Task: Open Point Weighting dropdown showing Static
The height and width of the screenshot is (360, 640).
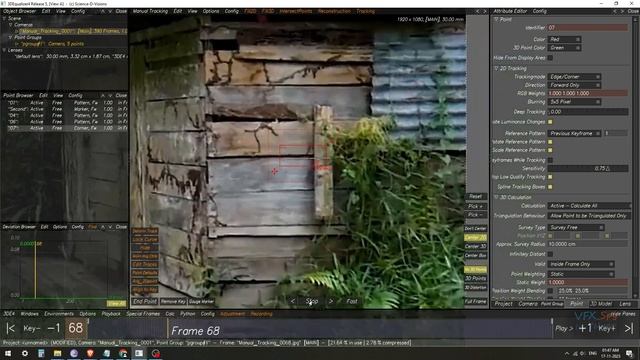Action: pyautogui.click(x=581, y=274)
